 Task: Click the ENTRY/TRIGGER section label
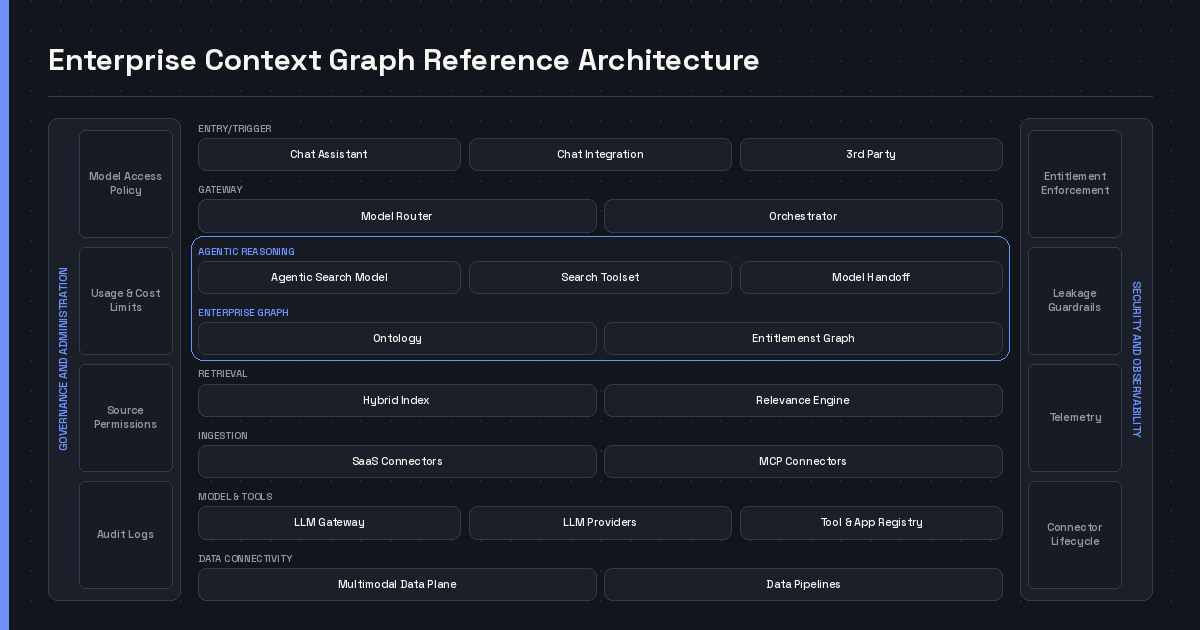235,129
